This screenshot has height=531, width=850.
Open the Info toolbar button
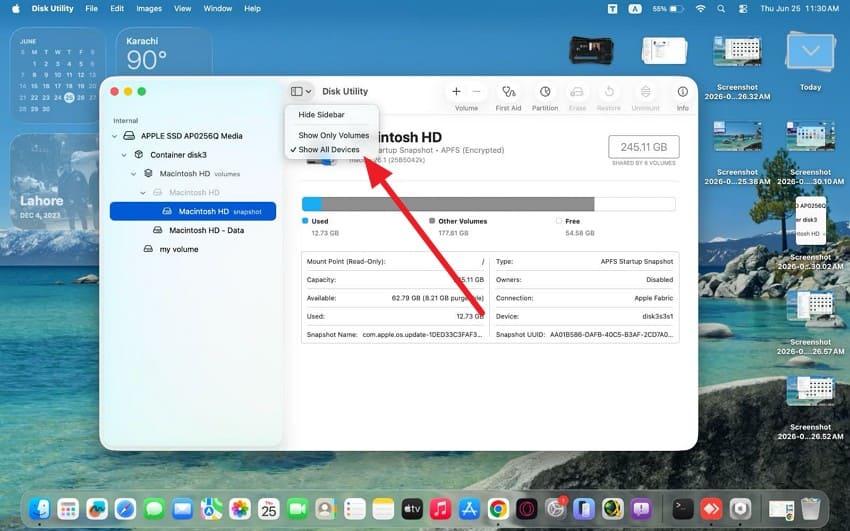click(x=682, y=92)
